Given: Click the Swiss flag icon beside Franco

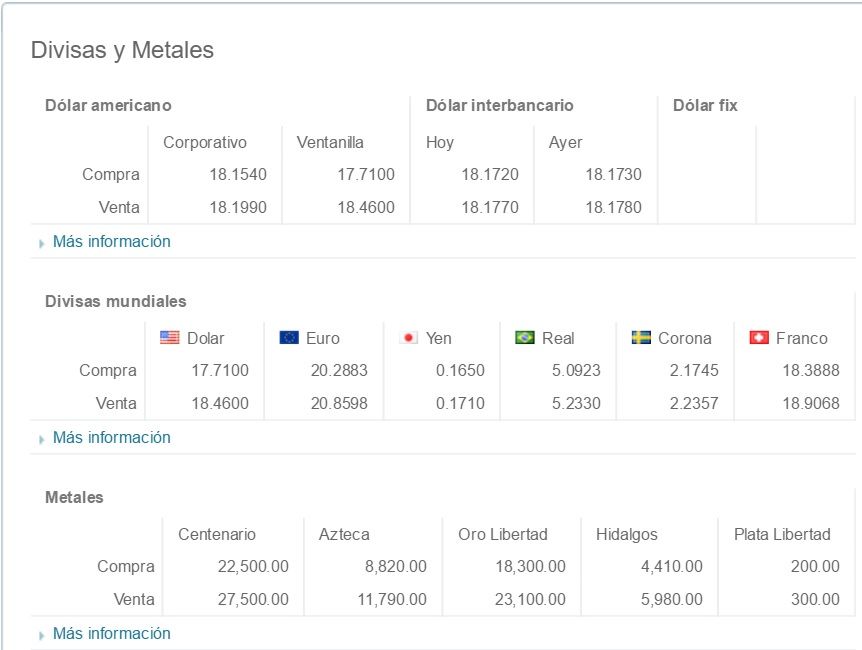Looking at the screenshot, I should [759, 338].
